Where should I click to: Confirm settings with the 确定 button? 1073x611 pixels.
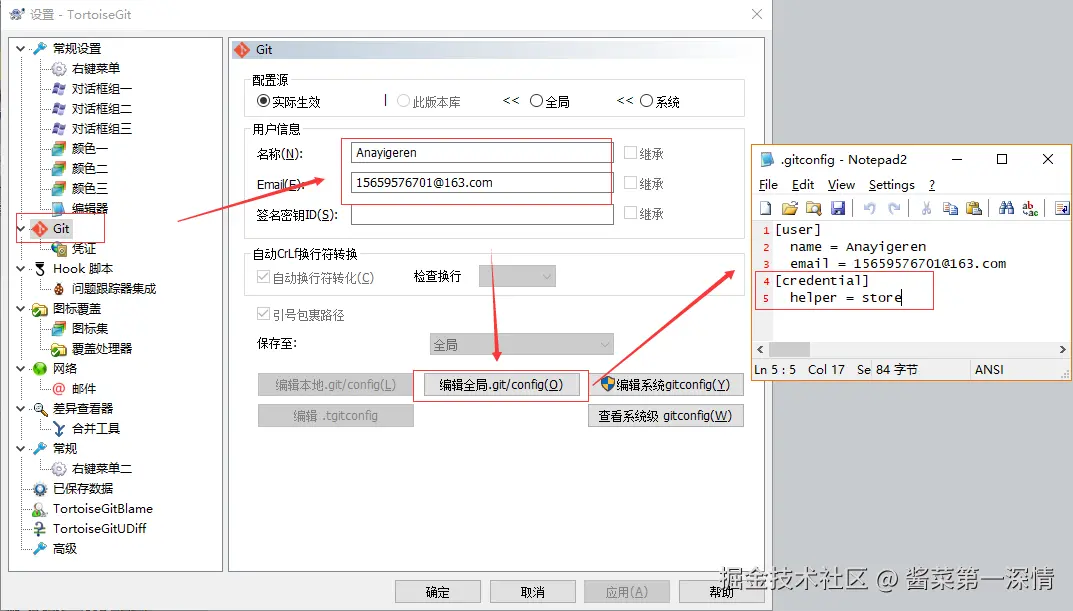pyautogui.click(x=438, y=592)
